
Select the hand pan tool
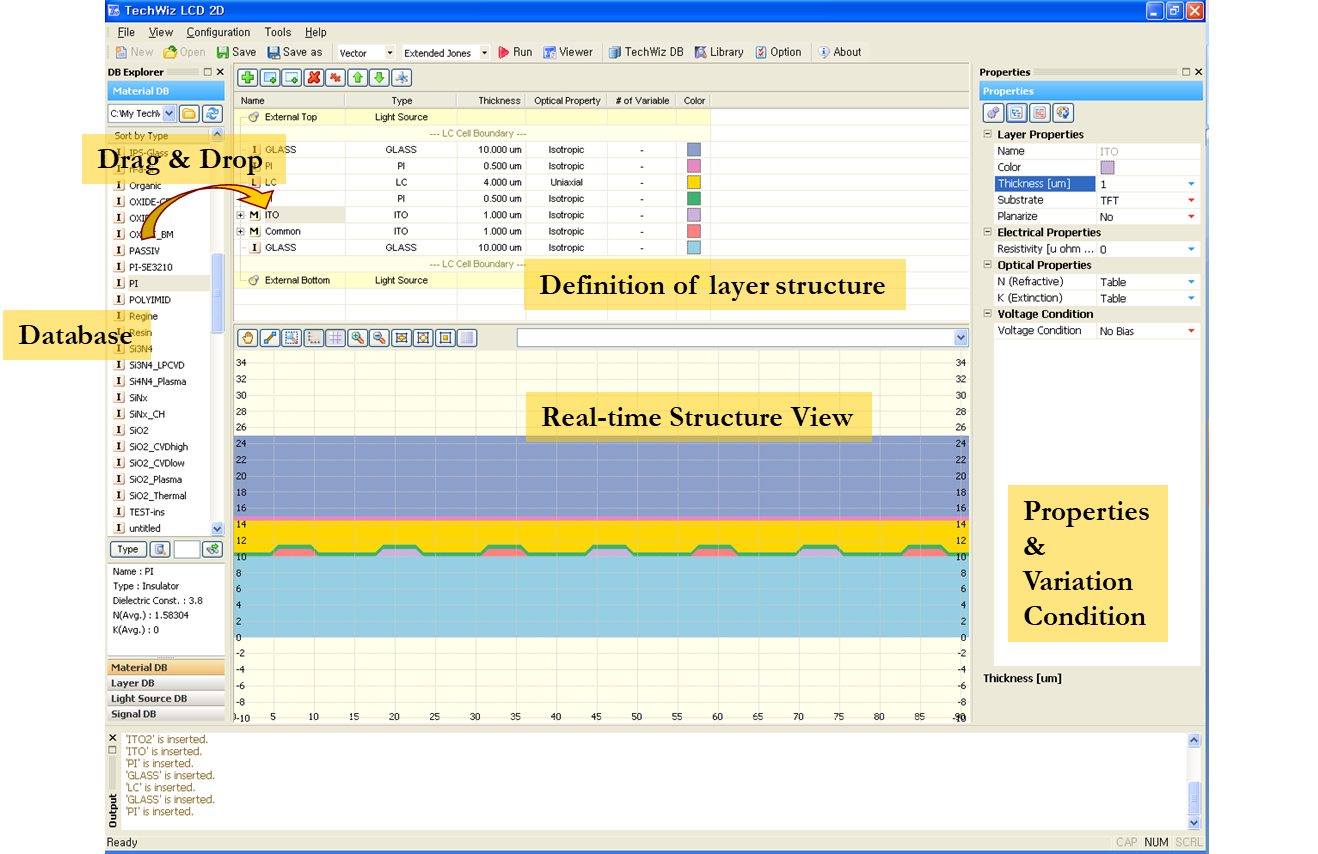(247, 338)
